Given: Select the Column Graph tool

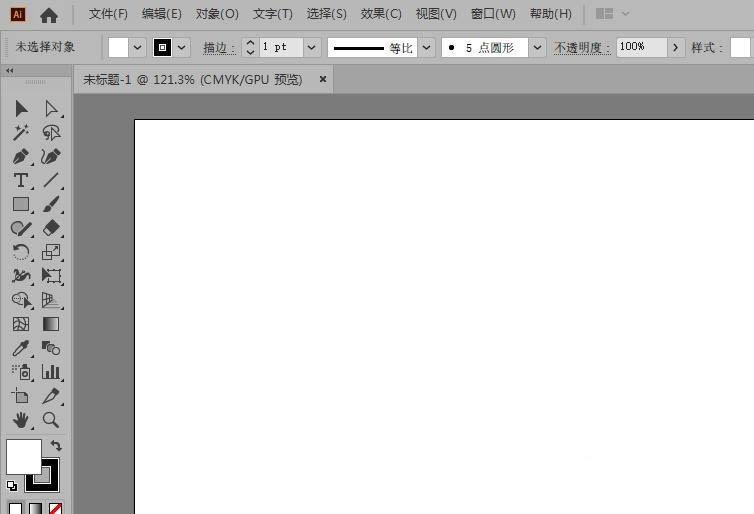Looking at the screenshot, I should 51,372.
